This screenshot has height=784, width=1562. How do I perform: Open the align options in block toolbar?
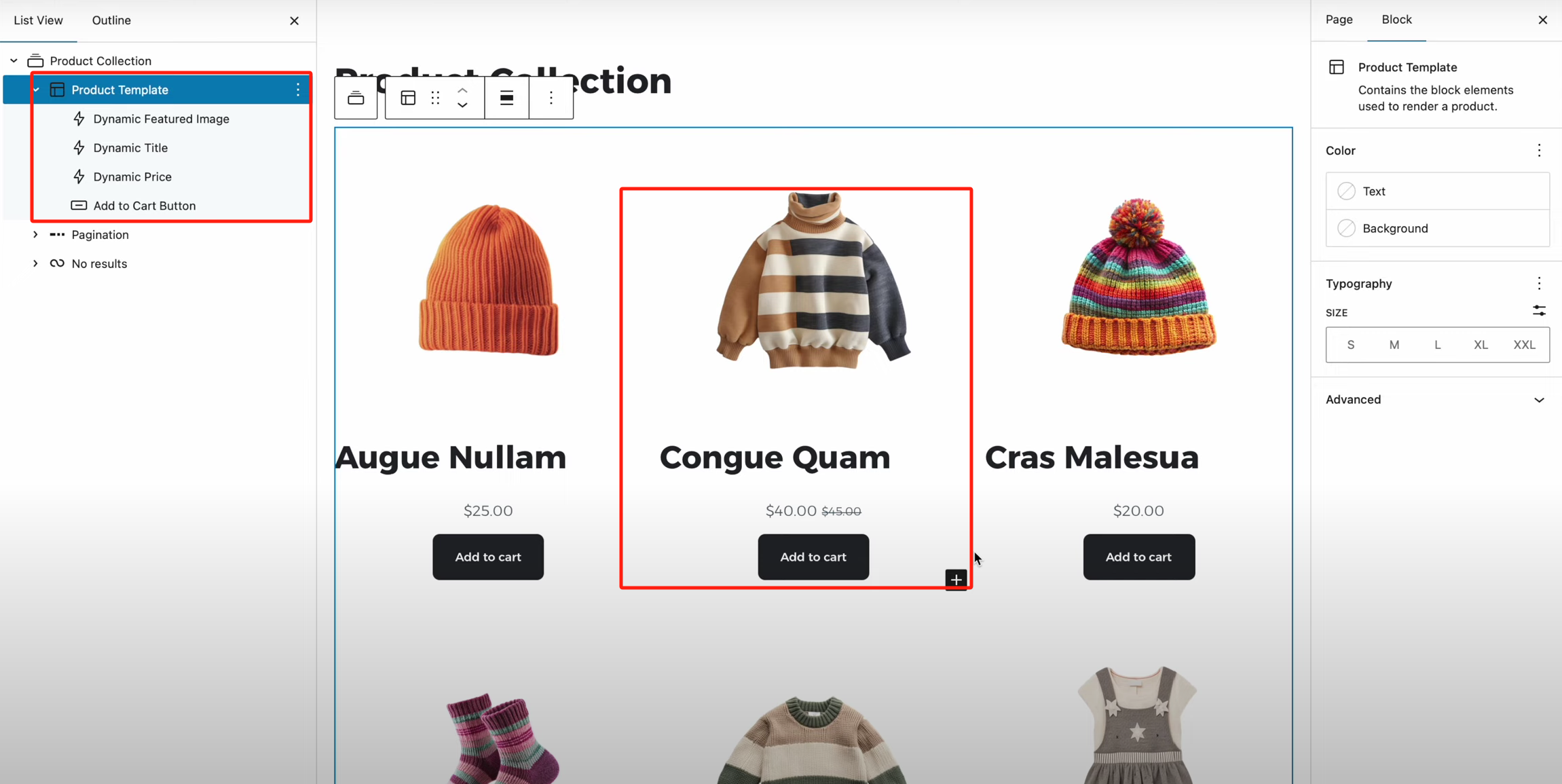506,98
